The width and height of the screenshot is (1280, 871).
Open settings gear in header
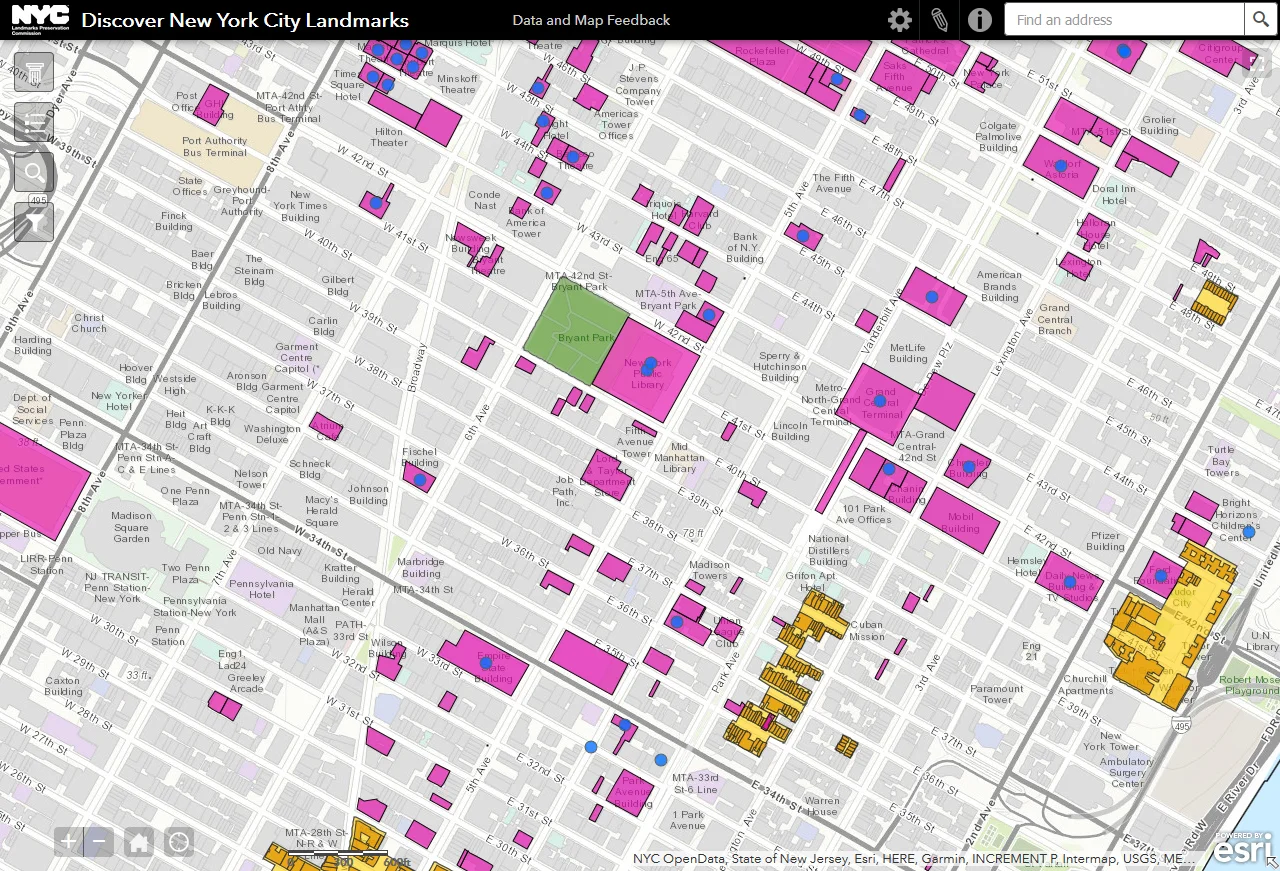[900, 20]
